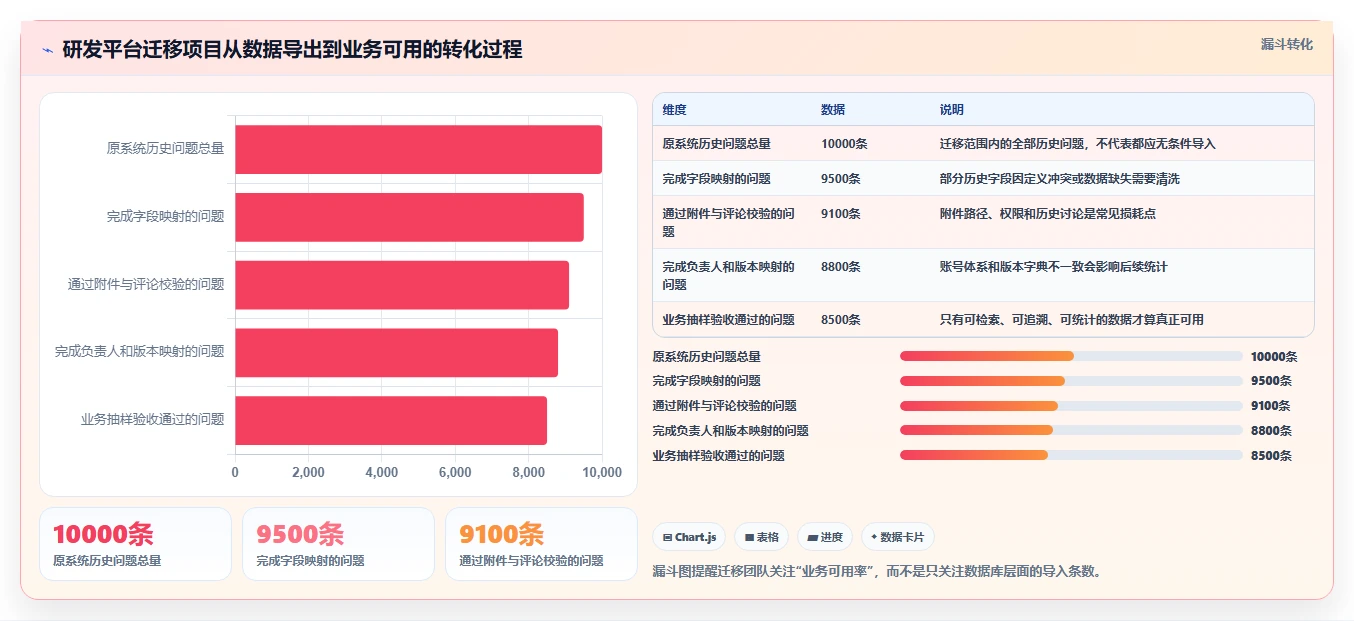The image size is (1354, 621).
Task: Click the footer sentence about 业务可用率
Action: [x=877, y=571]
